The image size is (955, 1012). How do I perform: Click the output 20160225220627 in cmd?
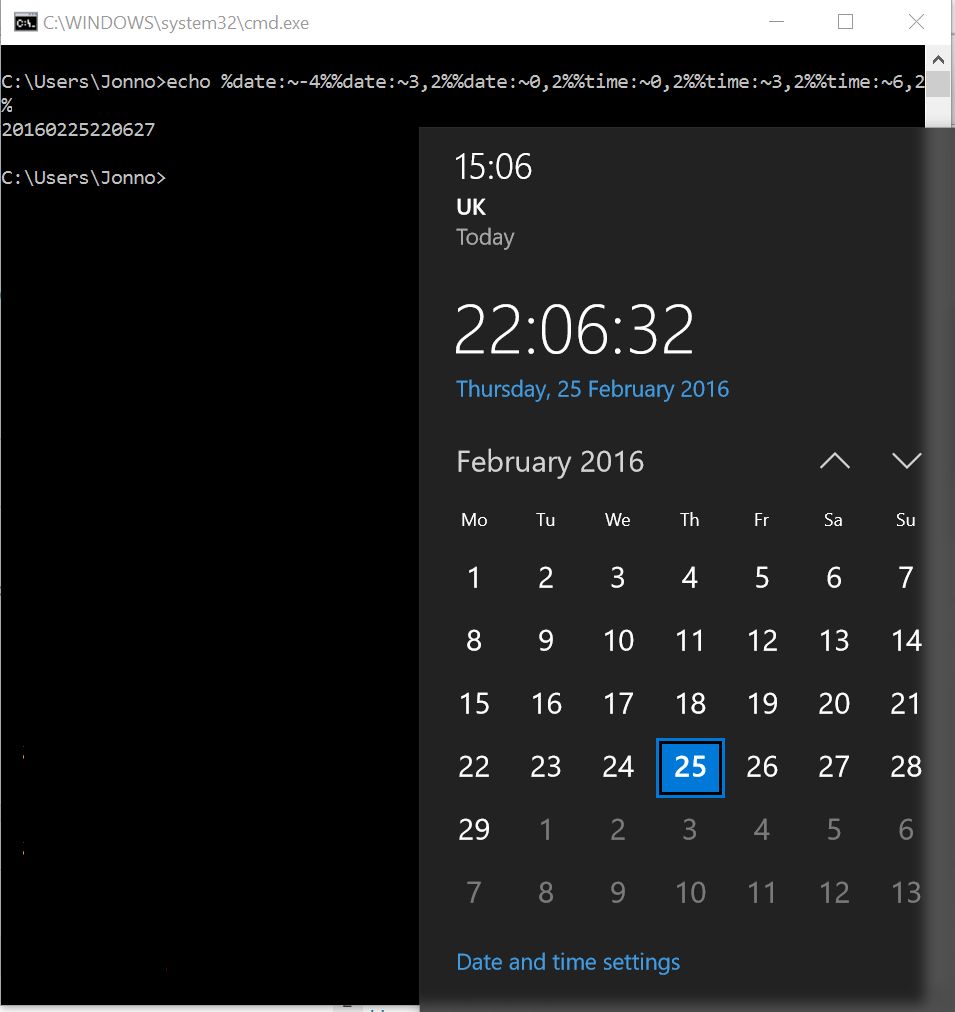(x=78, y=130)
